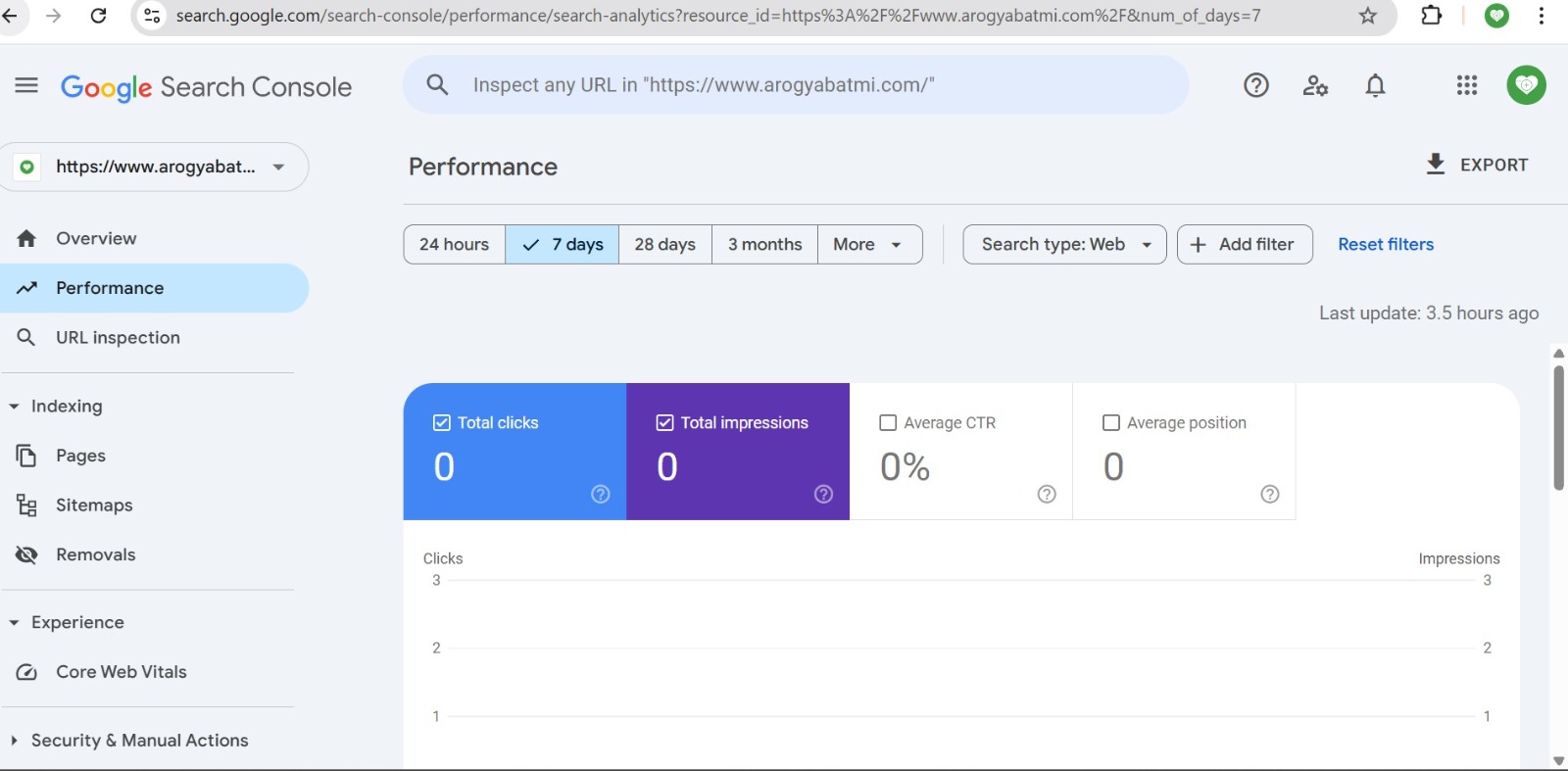The image size is (1568, 771).
Task: Open the Help question mark icon
Action: [x=1255, y=85]
